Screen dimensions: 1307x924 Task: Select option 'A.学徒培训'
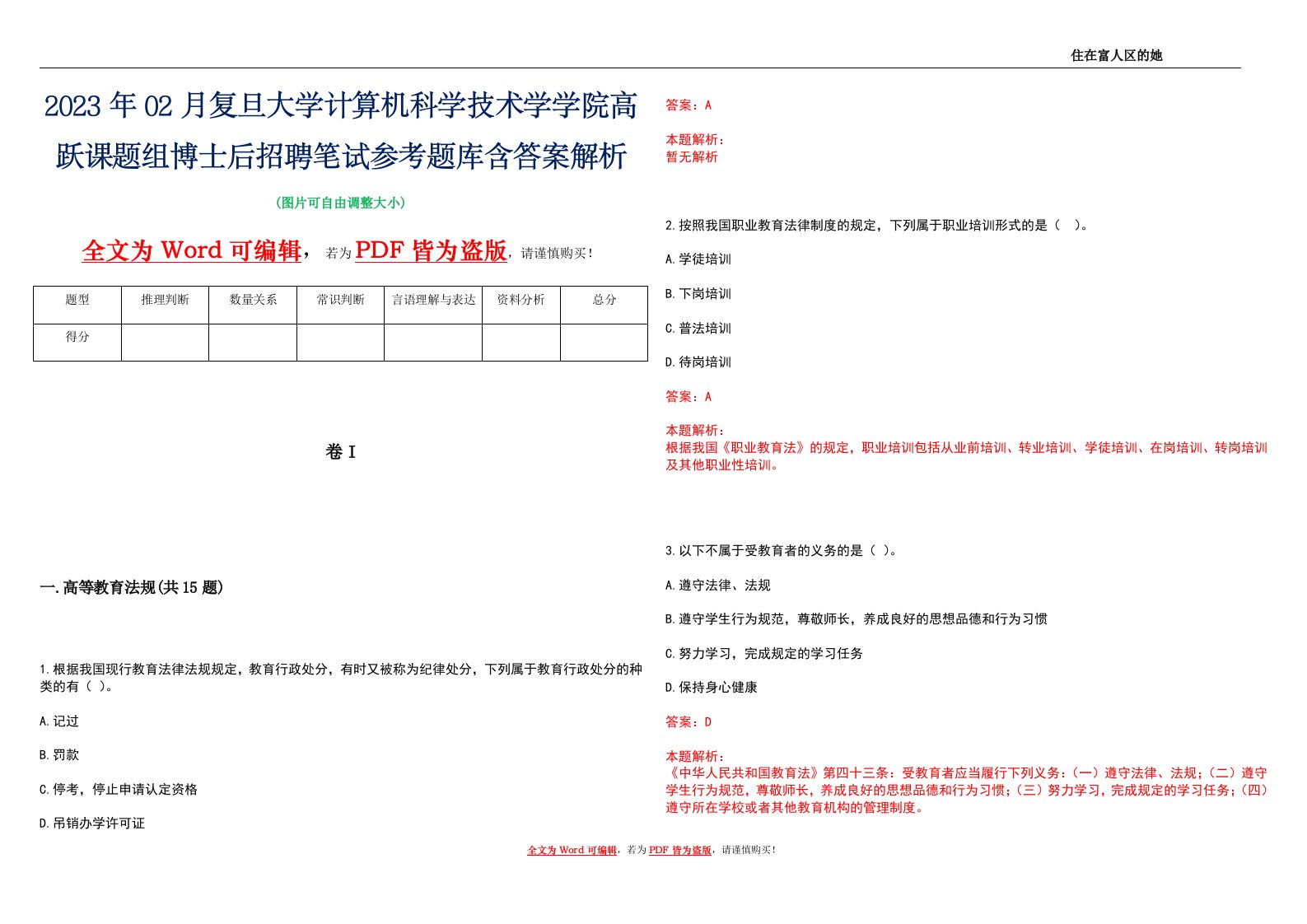698,259
